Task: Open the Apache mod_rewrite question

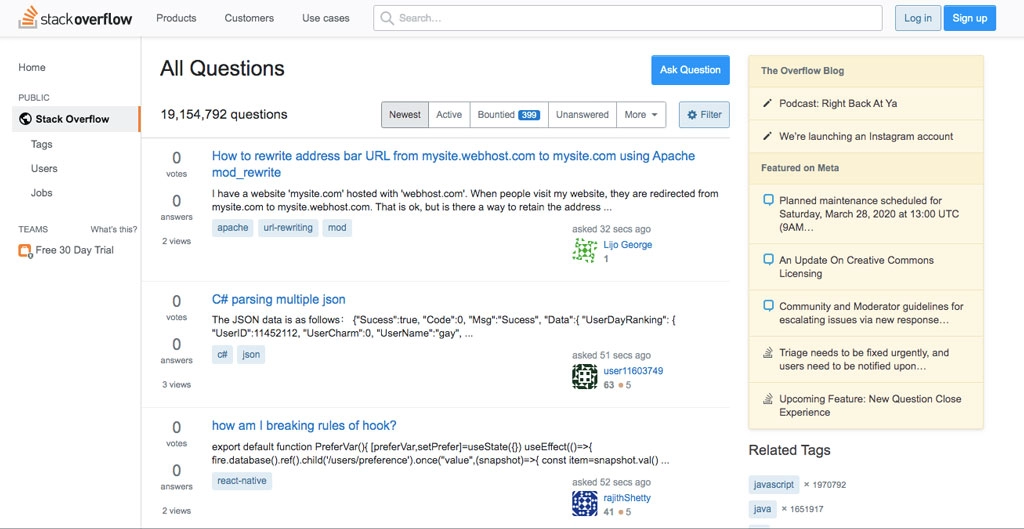Action: (x=453, y=164)
